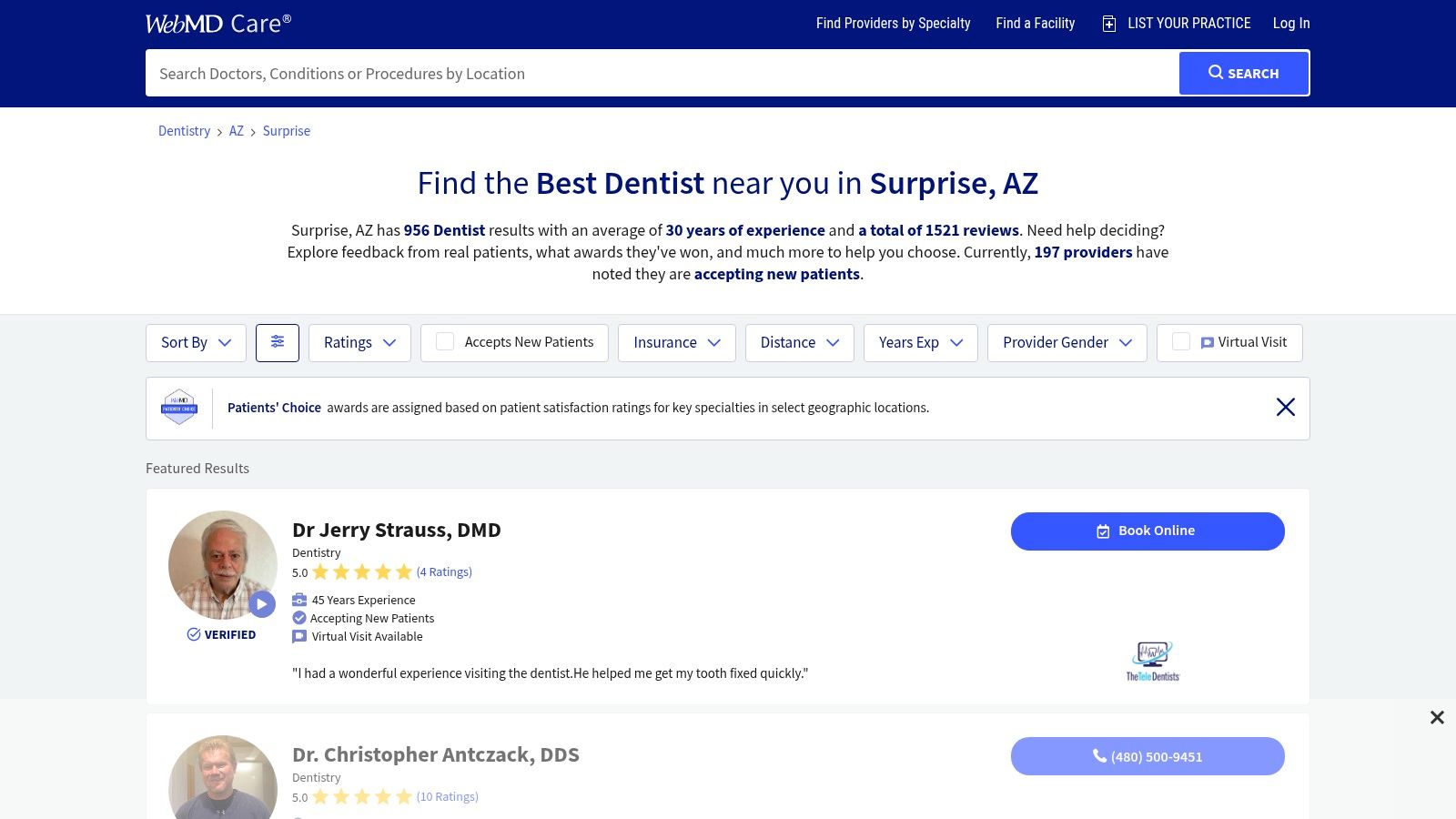Image resolution: width=1456 pixels, height=819 pixels.
Task: Open Find Providers by Specialty menu
Action: pyautogui.click(x=893, y=24)
